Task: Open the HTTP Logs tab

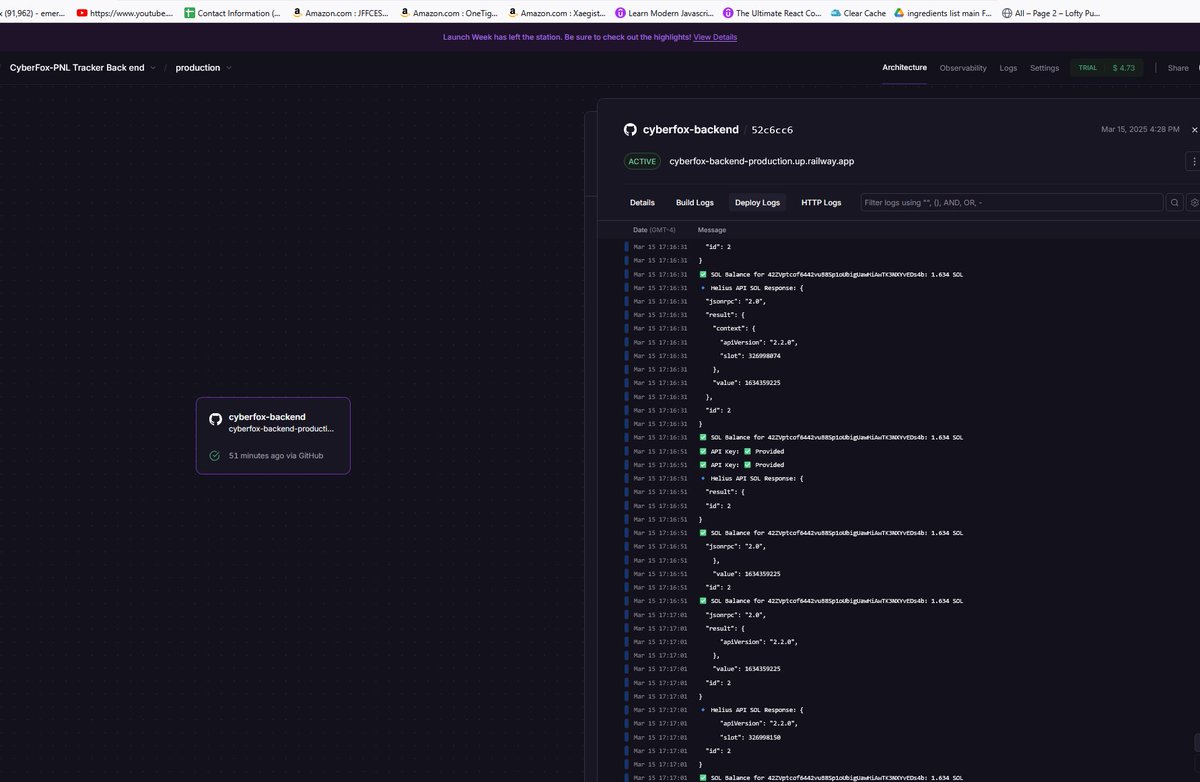Action: (x=821, y=202)
